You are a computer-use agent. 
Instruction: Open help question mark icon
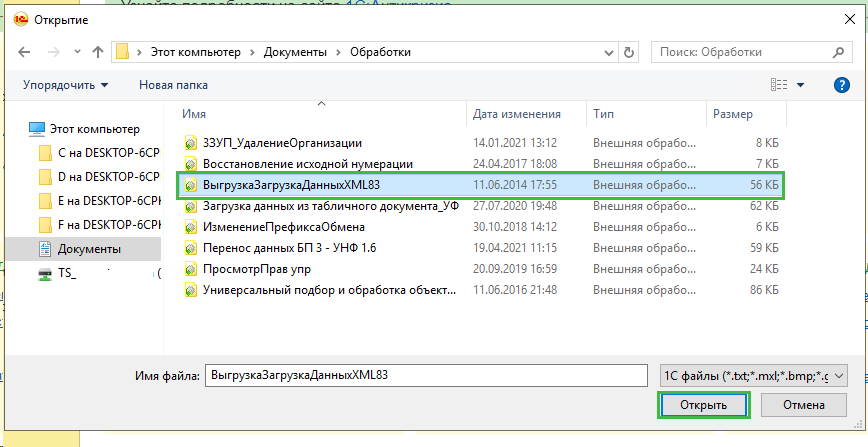tap(841, 85)
